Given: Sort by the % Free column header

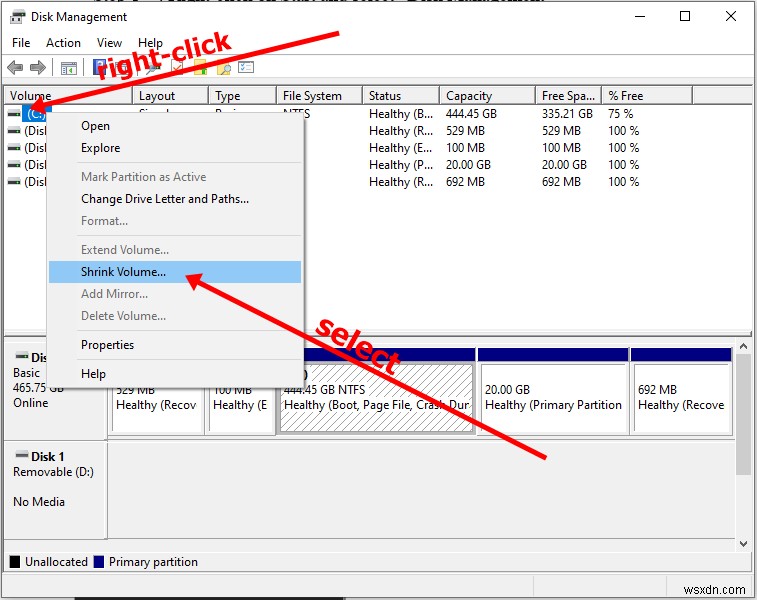Looking at the screenshot, I should 647,96.
